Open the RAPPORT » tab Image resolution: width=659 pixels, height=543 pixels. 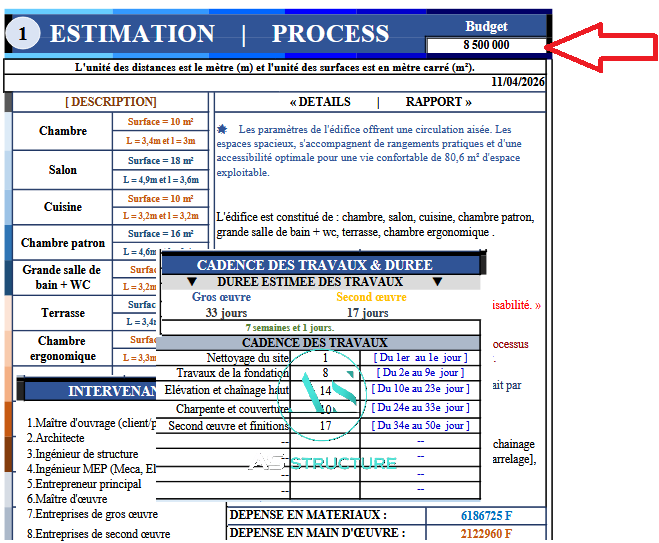[439, 102]
